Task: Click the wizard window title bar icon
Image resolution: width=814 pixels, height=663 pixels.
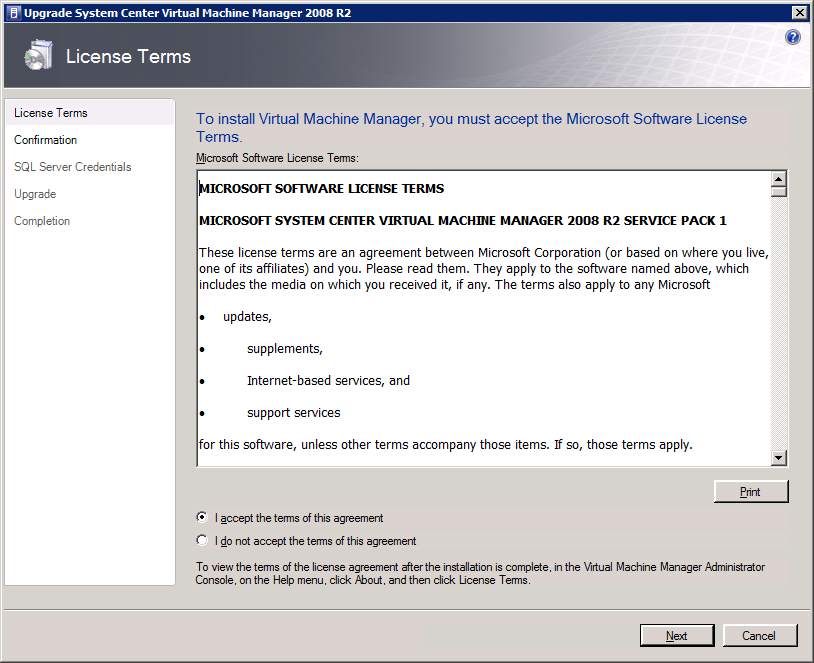Action: [x=15, y=12]
